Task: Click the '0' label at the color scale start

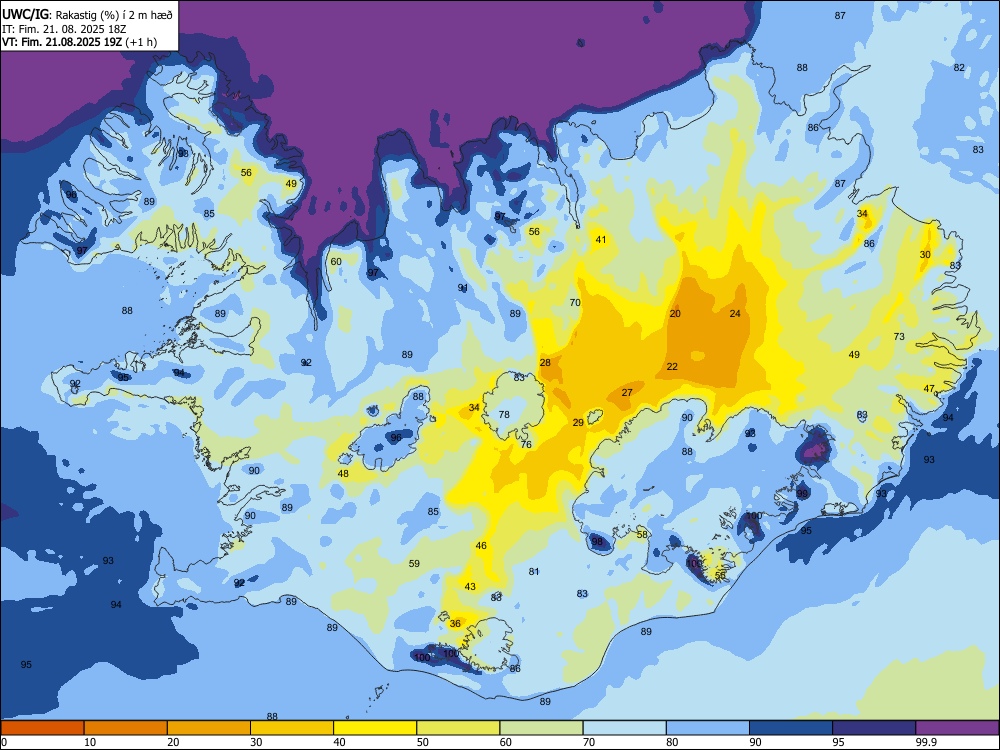Action: click(x=3, y=742)
